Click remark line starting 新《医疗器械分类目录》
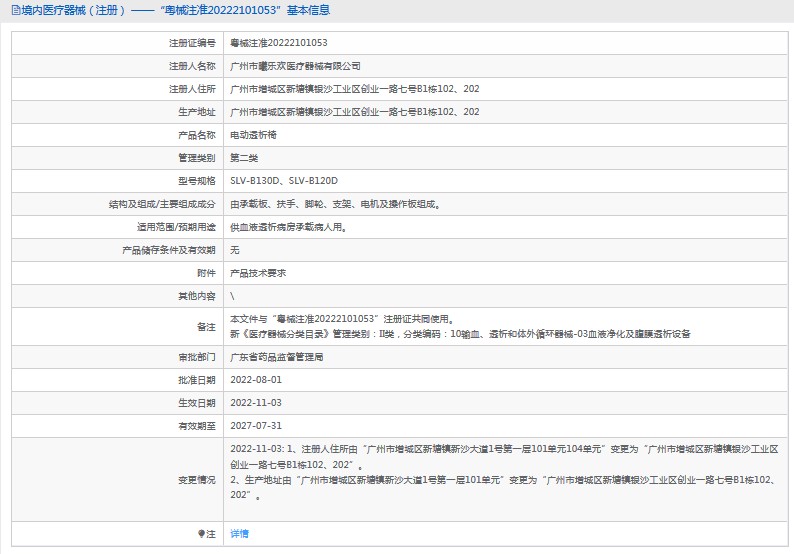Image resolution: width=794 pixels, height=554 pixels. tap(460, 334)
